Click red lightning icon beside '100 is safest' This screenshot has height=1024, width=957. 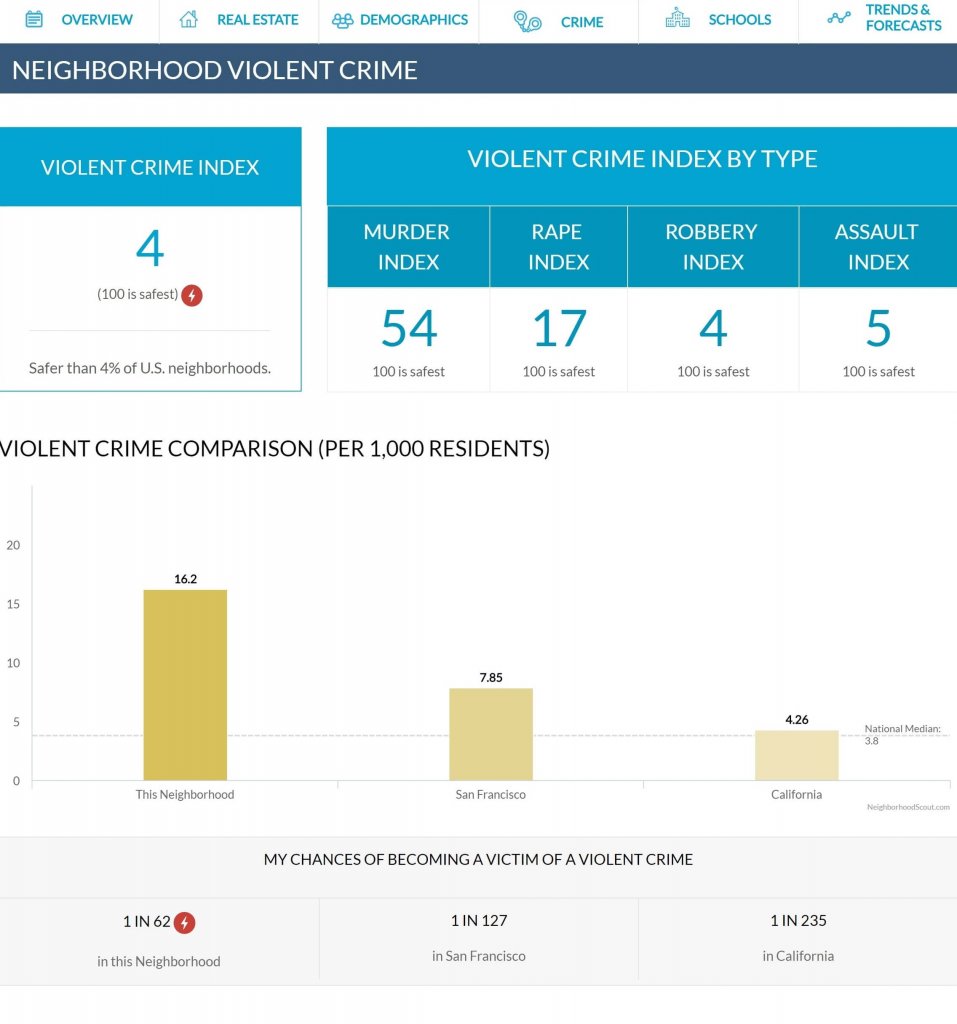point(192,295)
